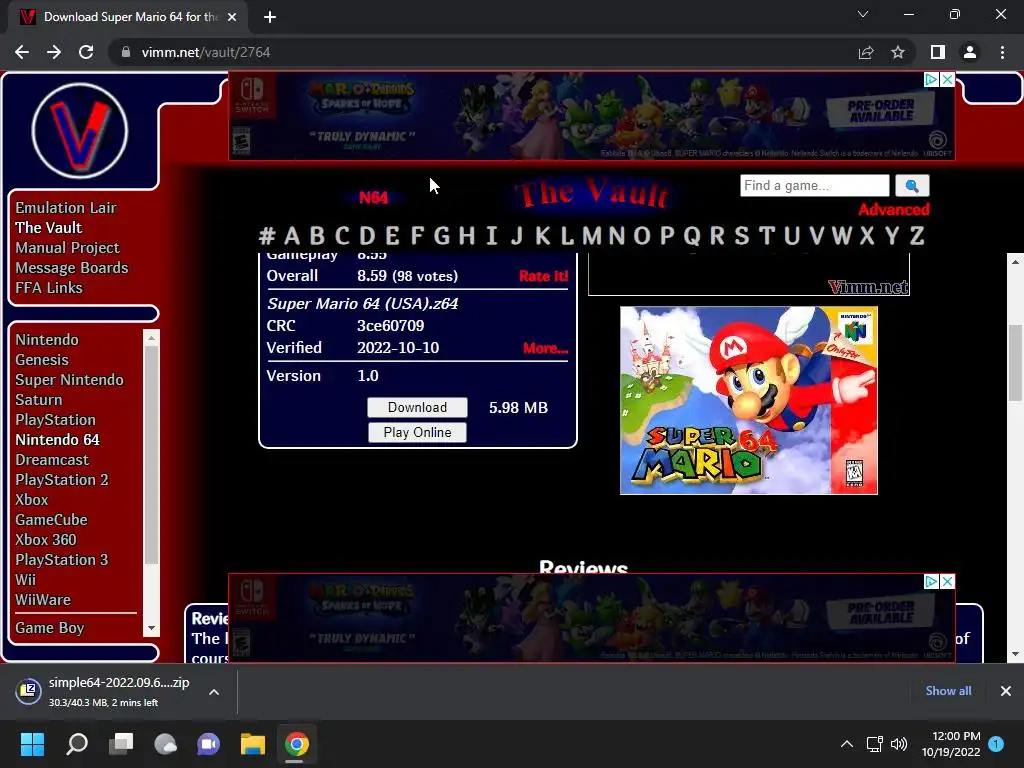1024x768 pixels.
Task: Click the systems list scrollbar up arrow
Action: (152, 338)
